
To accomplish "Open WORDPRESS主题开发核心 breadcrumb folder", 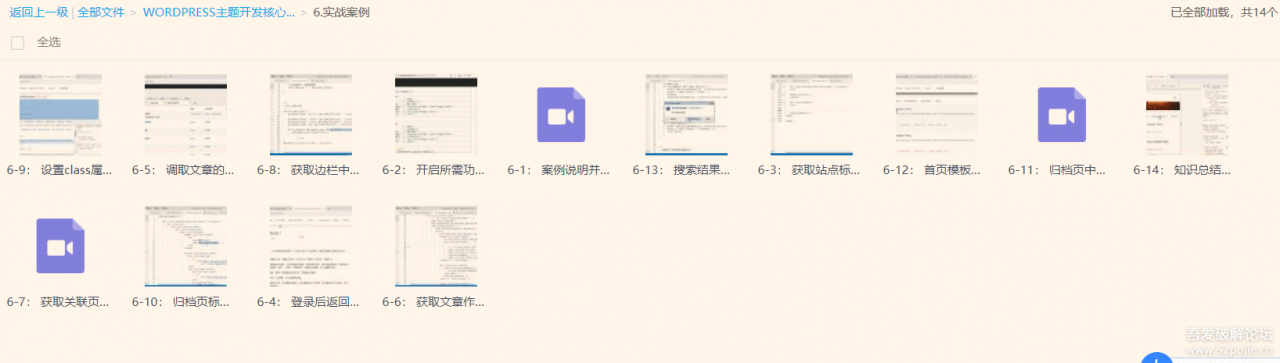I will pos(219,12).
